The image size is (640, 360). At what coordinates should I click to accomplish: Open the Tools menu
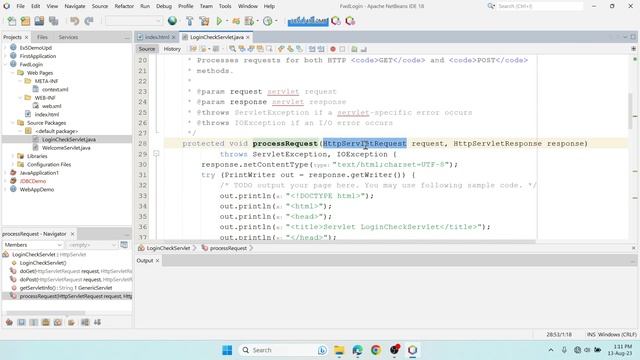tap(225, 6)
